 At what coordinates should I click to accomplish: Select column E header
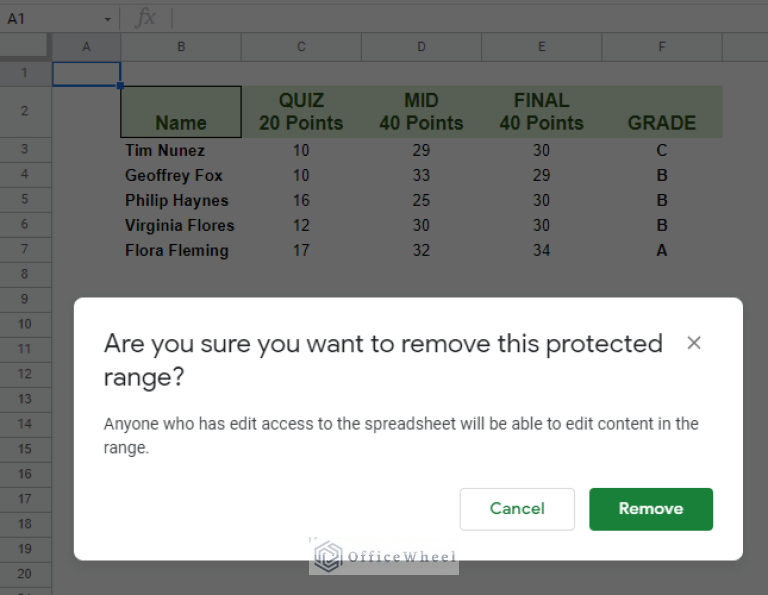click(541, 47)
